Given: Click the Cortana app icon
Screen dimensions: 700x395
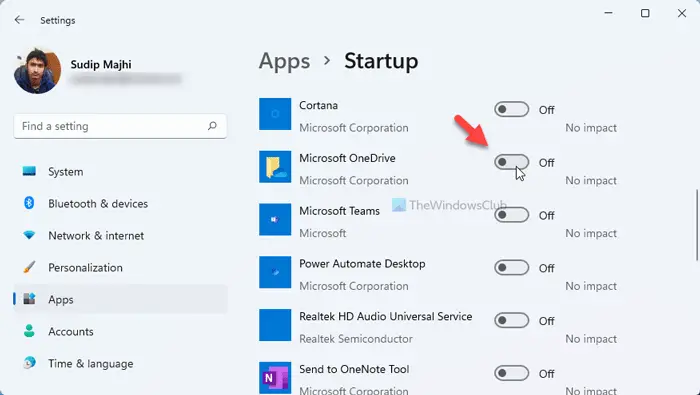Looking at the screenshot, I should tap(275, 114).
